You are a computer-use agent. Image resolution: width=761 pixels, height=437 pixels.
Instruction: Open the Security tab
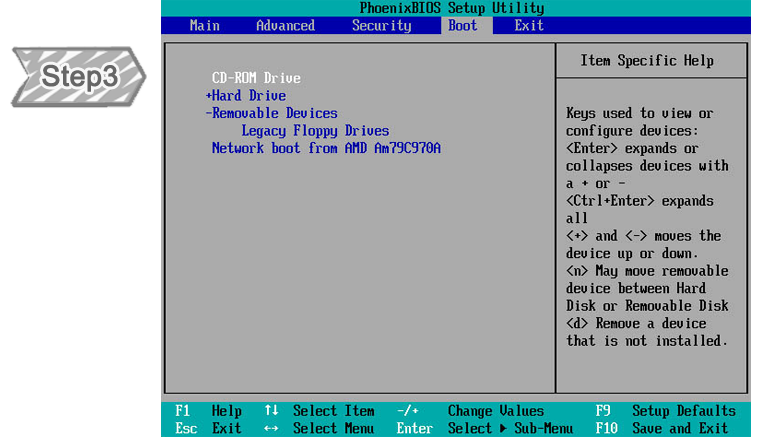pyautogui.click(x=381, y=26)
